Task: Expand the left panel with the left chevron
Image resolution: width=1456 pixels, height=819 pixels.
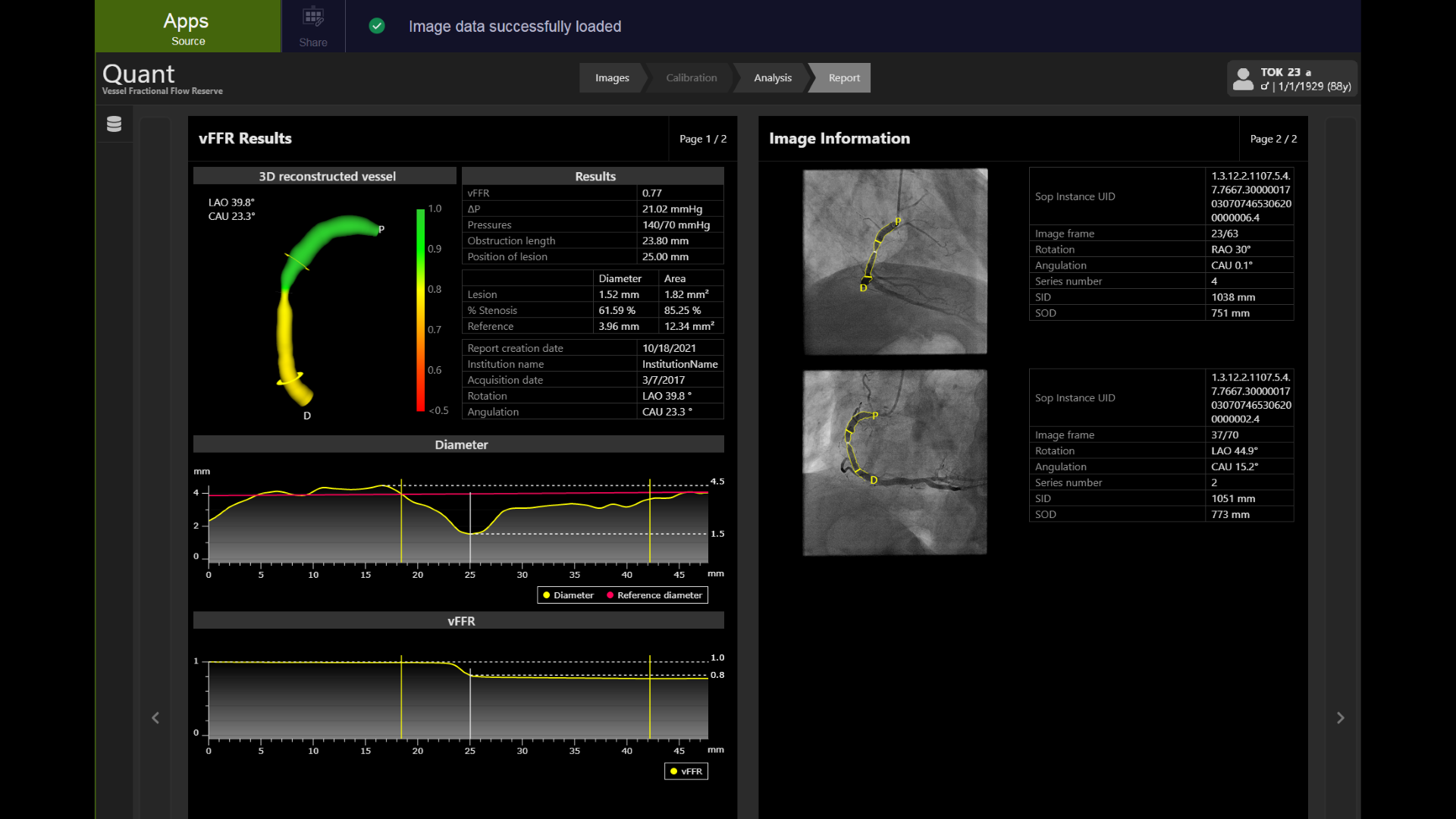Action: point(155,717)
